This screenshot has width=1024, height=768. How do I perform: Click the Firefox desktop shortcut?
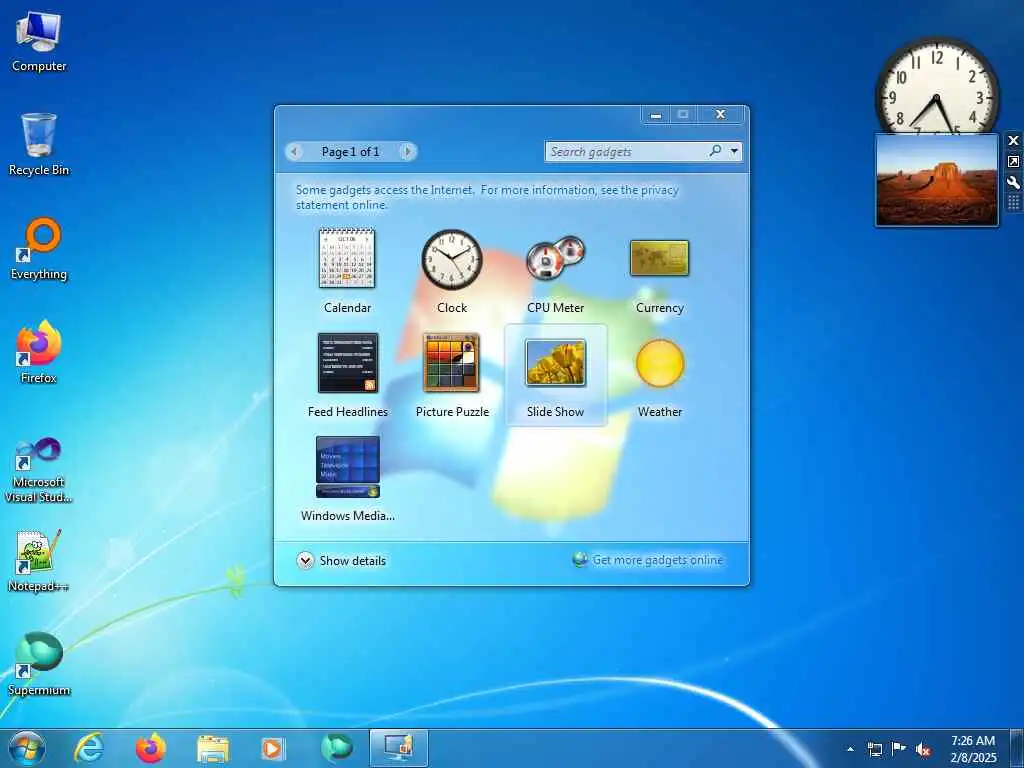point(39,353)
